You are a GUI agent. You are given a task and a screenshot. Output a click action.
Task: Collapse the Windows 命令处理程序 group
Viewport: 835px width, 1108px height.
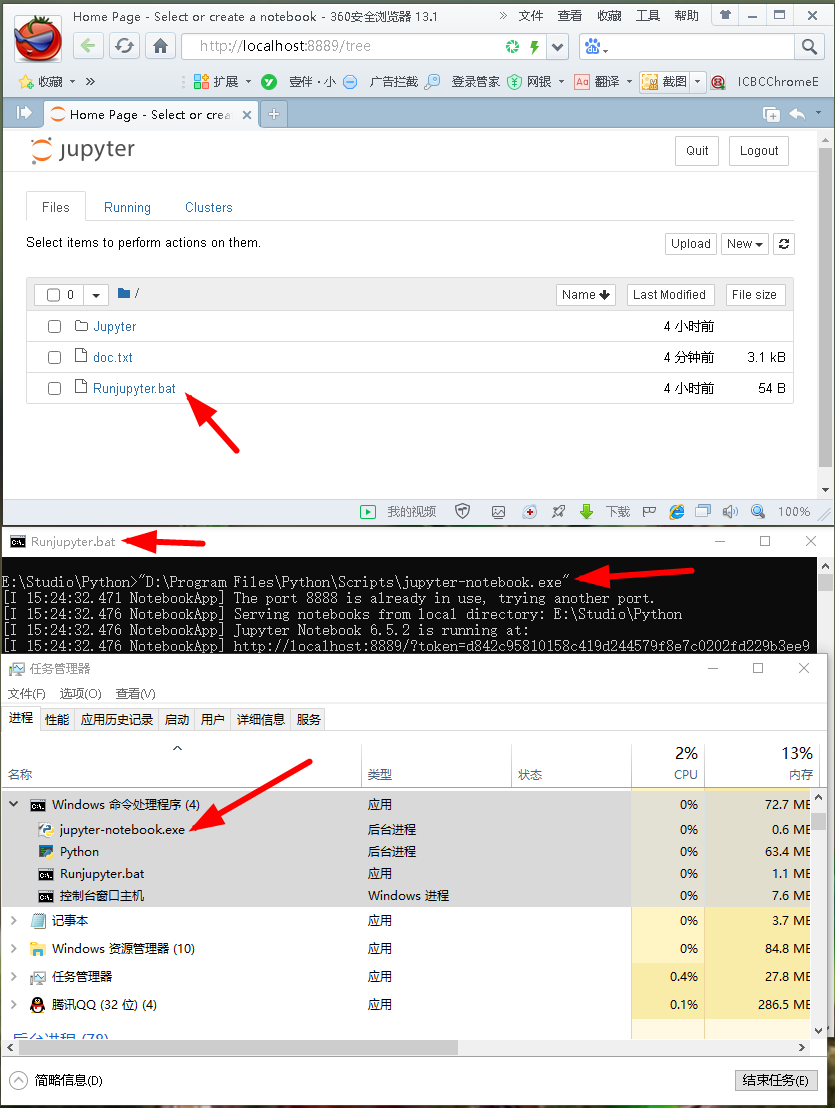click(x=13, y=804)
